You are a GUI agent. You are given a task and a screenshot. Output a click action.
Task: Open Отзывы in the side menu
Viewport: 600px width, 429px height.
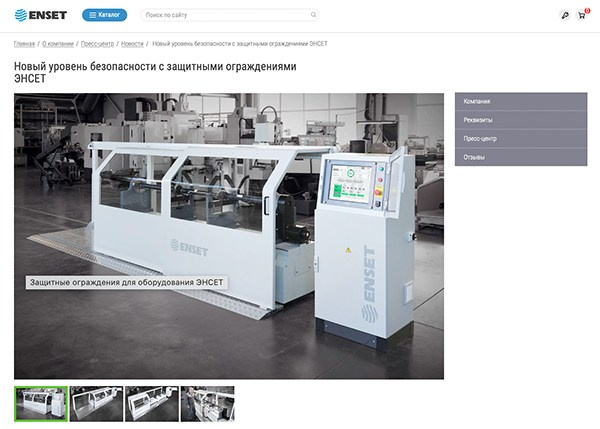[520, 157]
